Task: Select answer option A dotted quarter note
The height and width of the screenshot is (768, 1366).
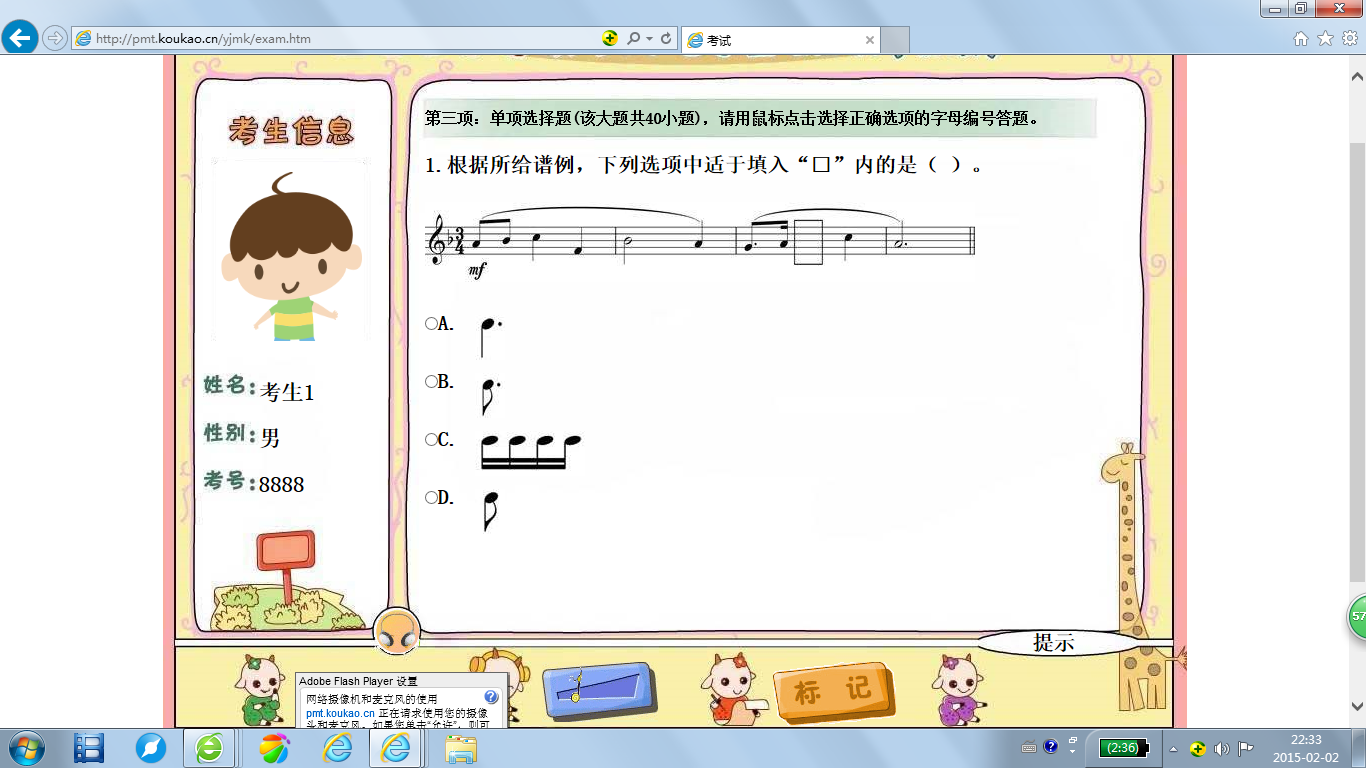Action: point(432,323)
